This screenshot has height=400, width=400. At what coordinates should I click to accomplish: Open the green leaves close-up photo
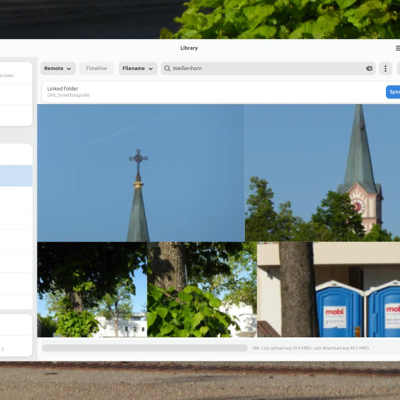click(202, 289)
